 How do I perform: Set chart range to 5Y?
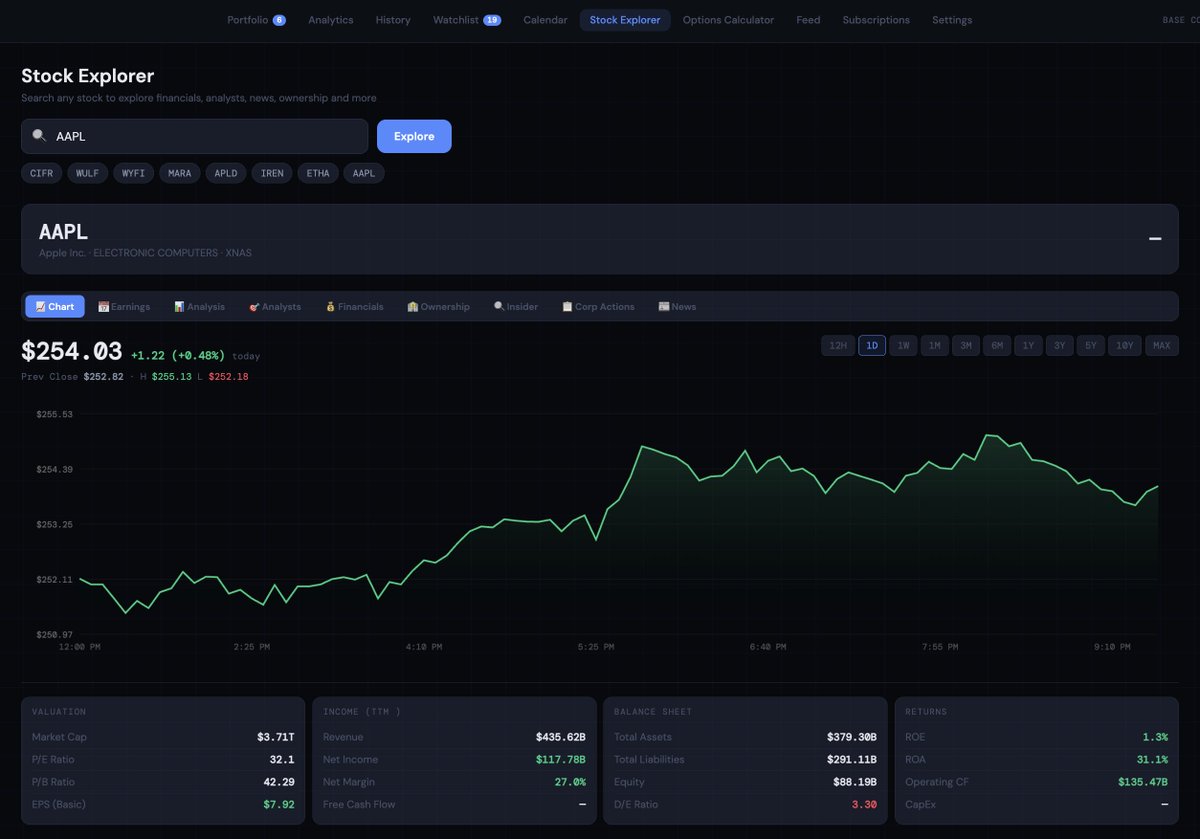click(x=1091, y=346)
